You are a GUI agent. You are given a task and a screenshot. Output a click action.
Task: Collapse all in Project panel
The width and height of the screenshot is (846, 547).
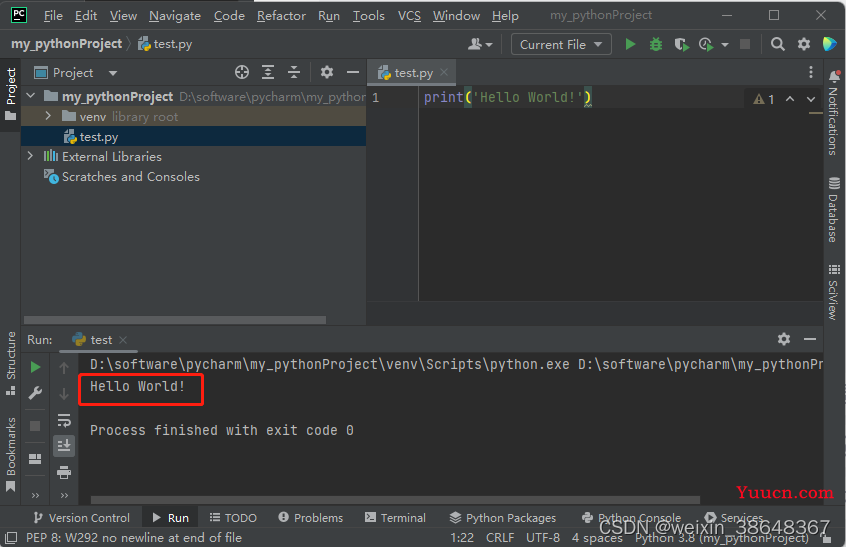[294, 72]
